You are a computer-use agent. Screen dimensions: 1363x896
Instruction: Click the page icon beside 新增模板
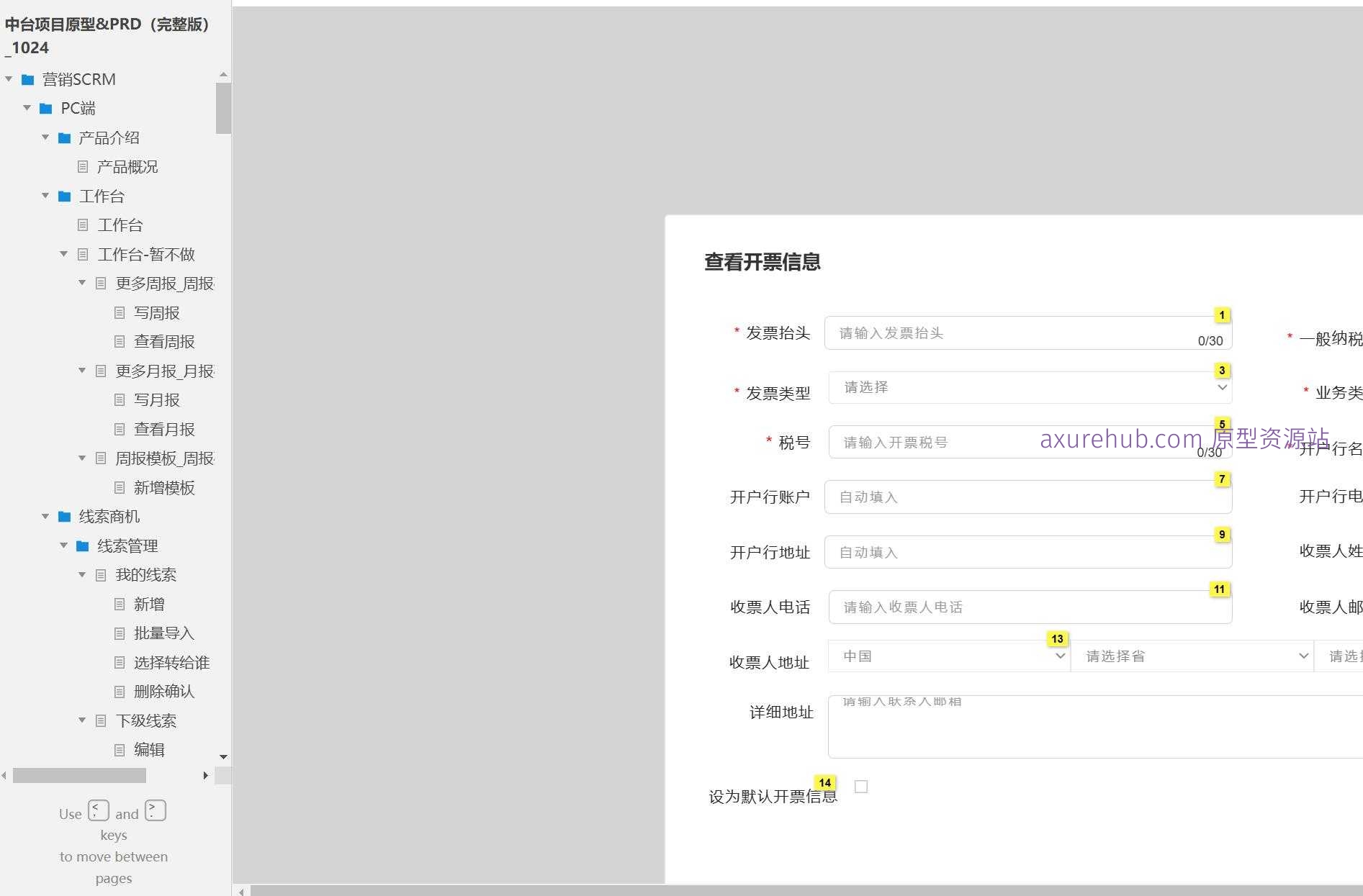pos(119,488)
